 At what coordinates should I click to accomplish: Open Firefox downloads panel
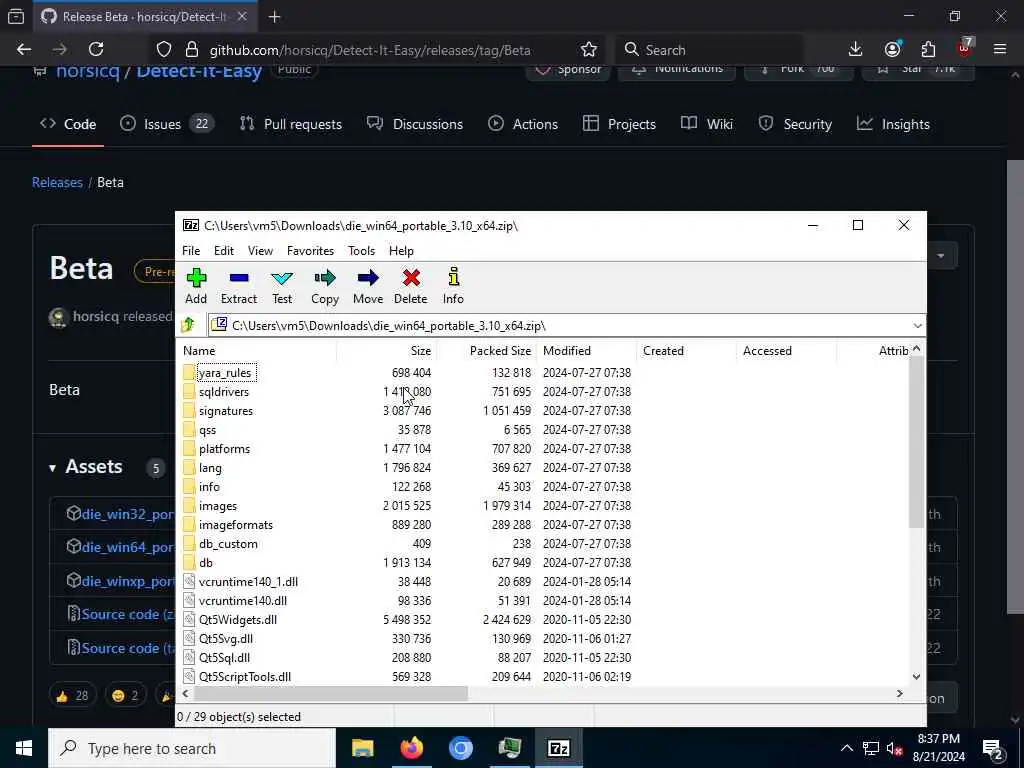pyautogui.click(x=856, y=50)
